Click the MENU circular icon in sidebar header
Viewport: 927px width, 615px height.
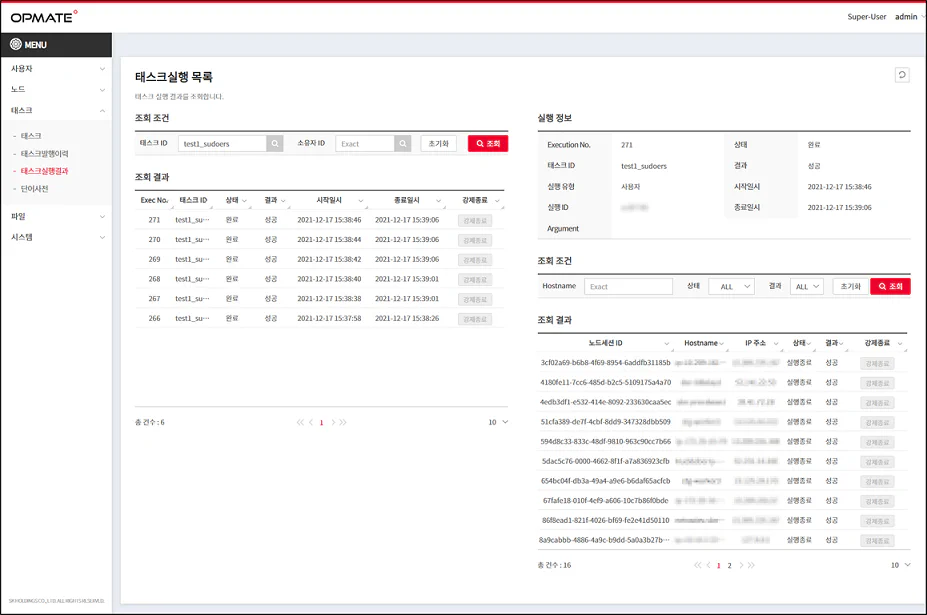click(x=16, y=45)
